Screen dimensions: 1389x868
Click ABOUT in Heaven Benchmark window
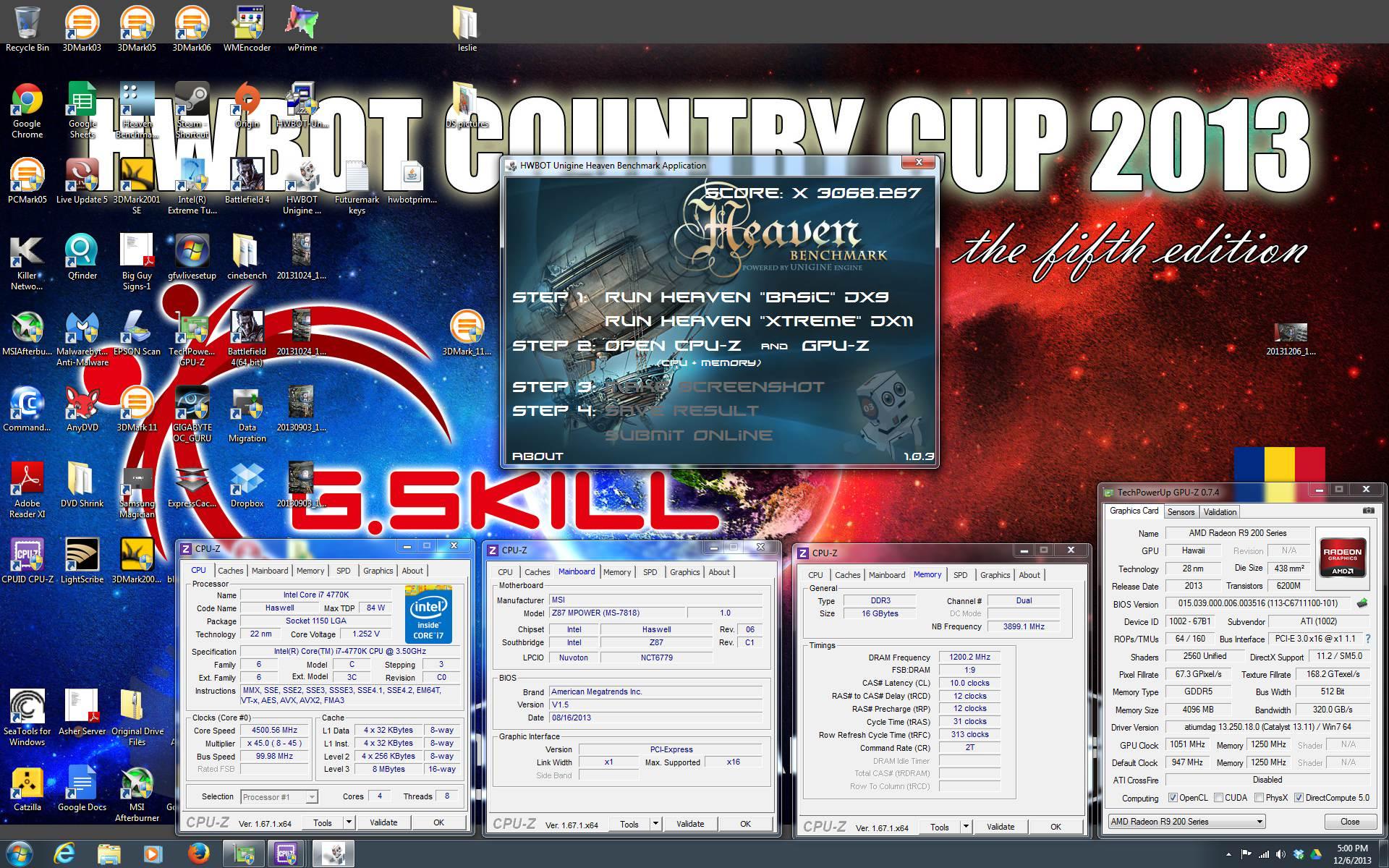tap(538, 456)
